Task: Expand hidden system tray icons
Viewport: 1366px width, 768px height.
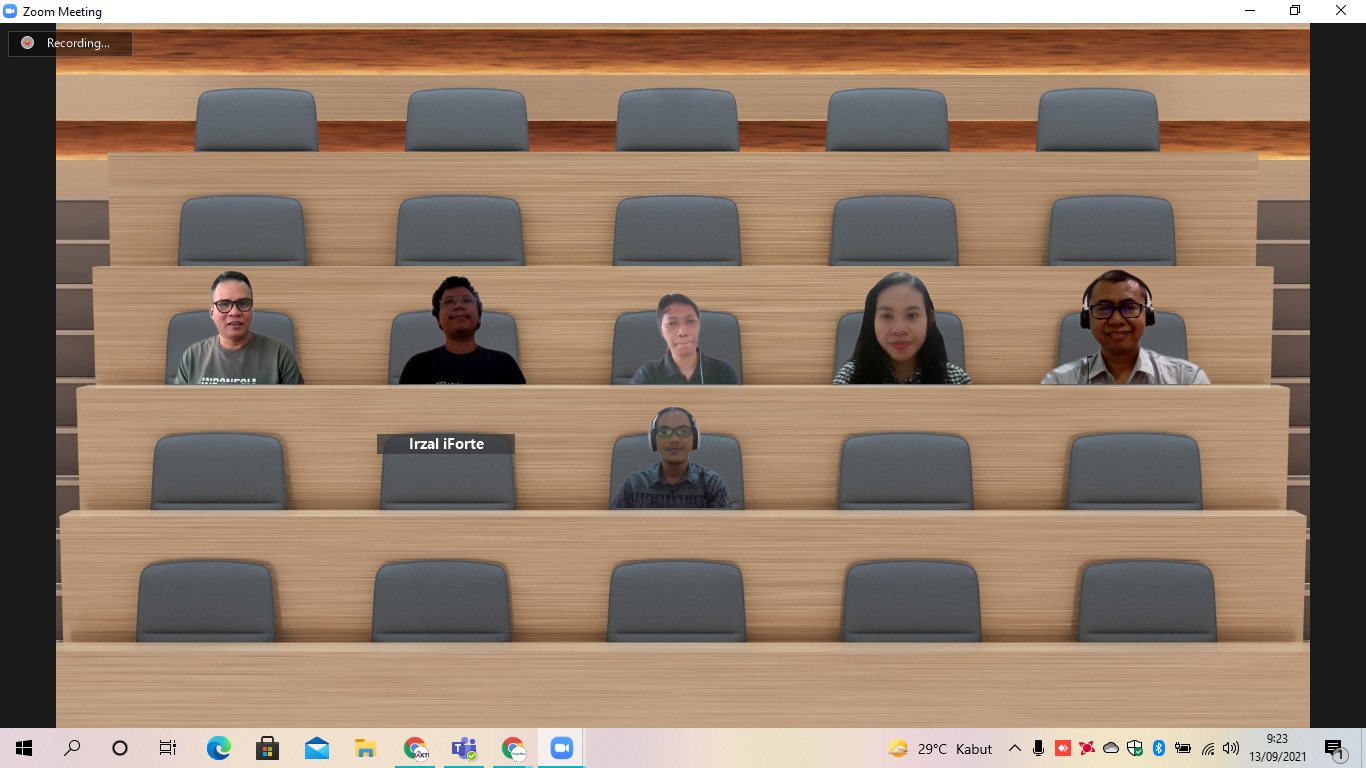Action: (x=1015, y=748)
